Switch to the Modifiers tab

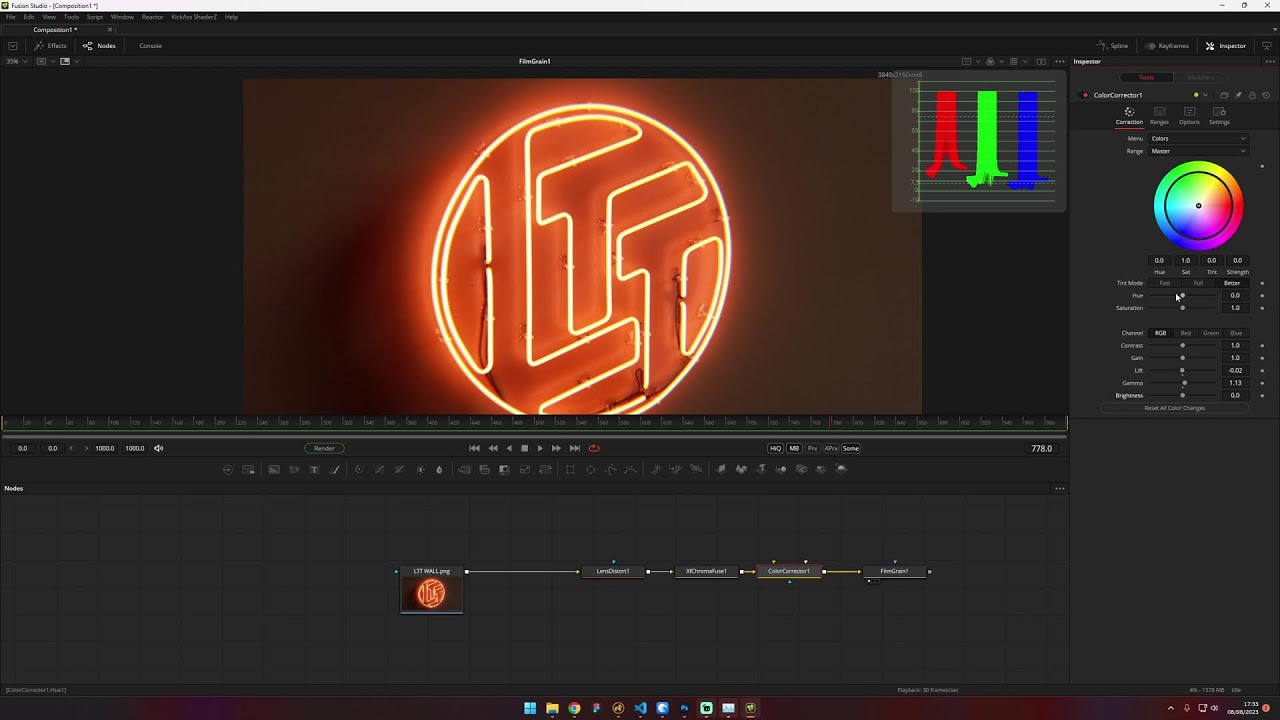click(x=1200, y=77)
